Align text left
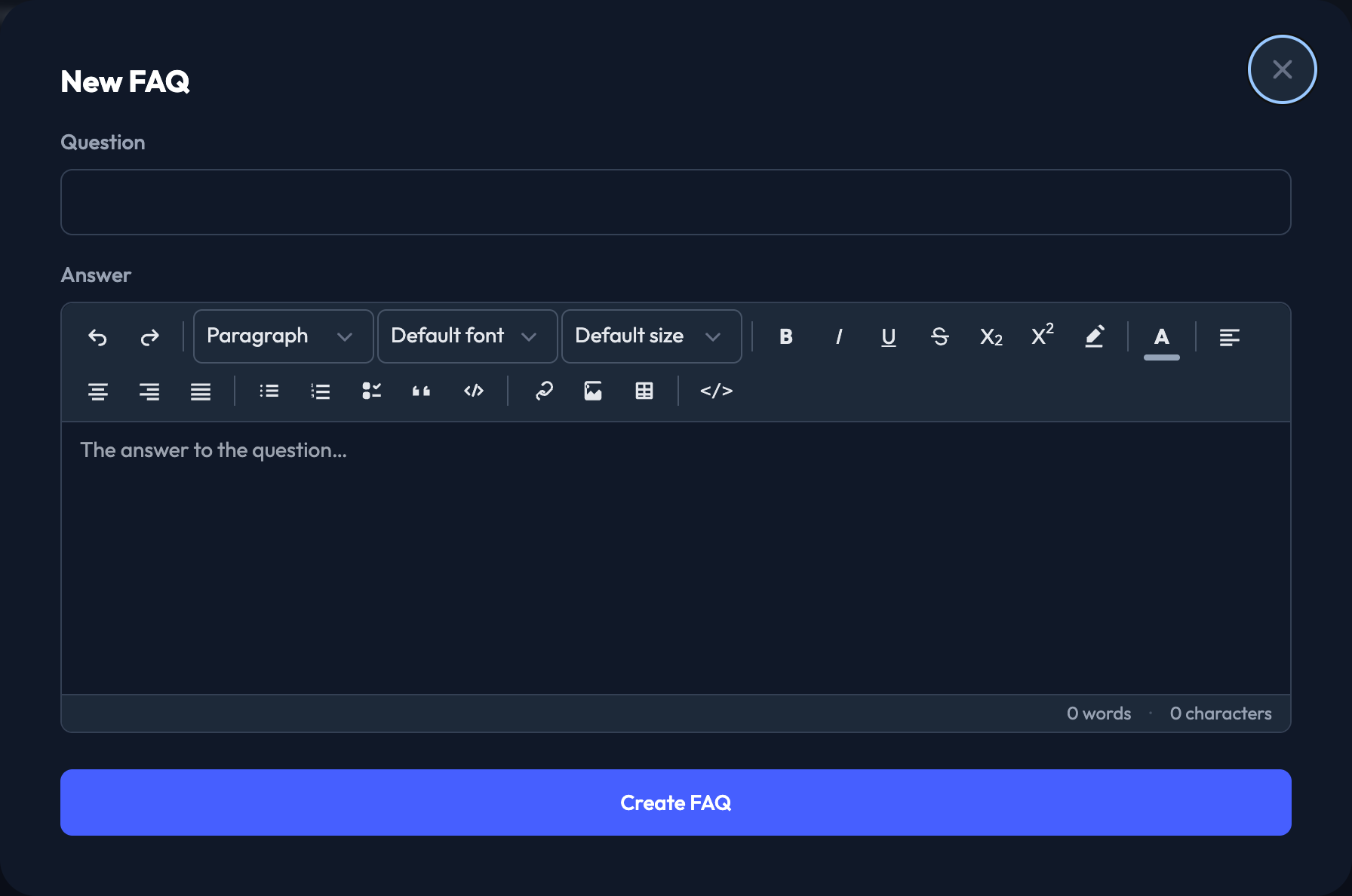Viewport: 1352px width, 896px height. coord(1230,336)
